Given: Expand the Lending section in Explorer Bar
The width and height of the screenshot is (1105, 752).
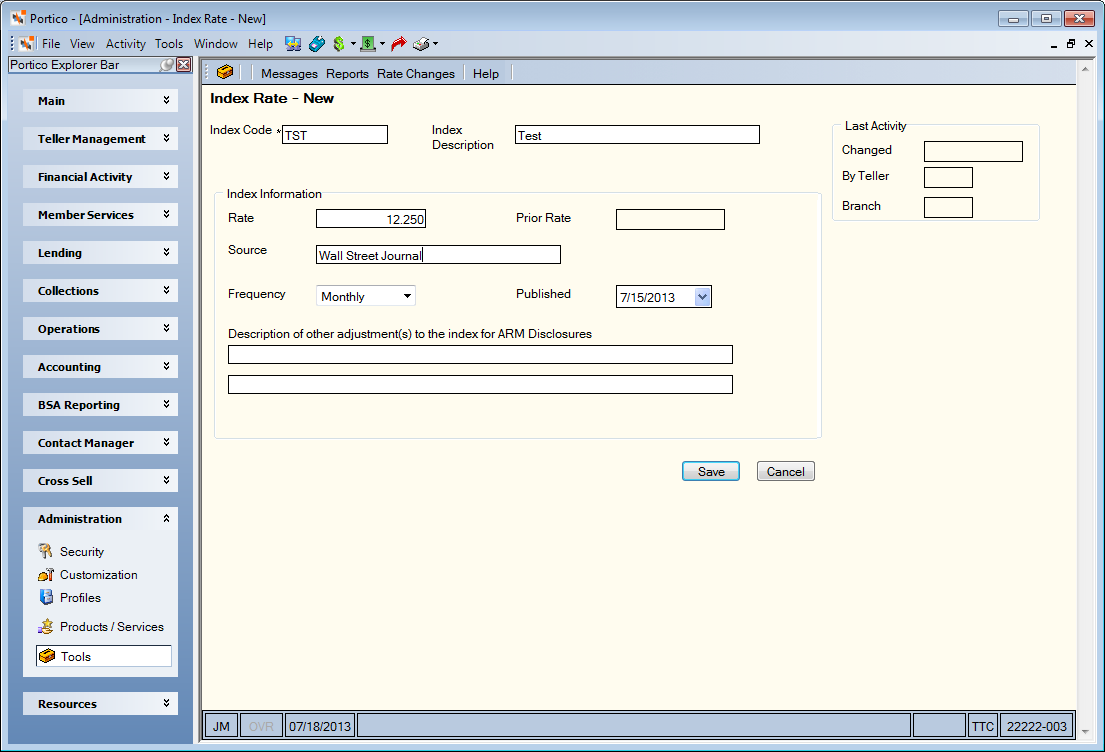Looking at the screenshot, I should pyautogui.click(x=101, y=252).
